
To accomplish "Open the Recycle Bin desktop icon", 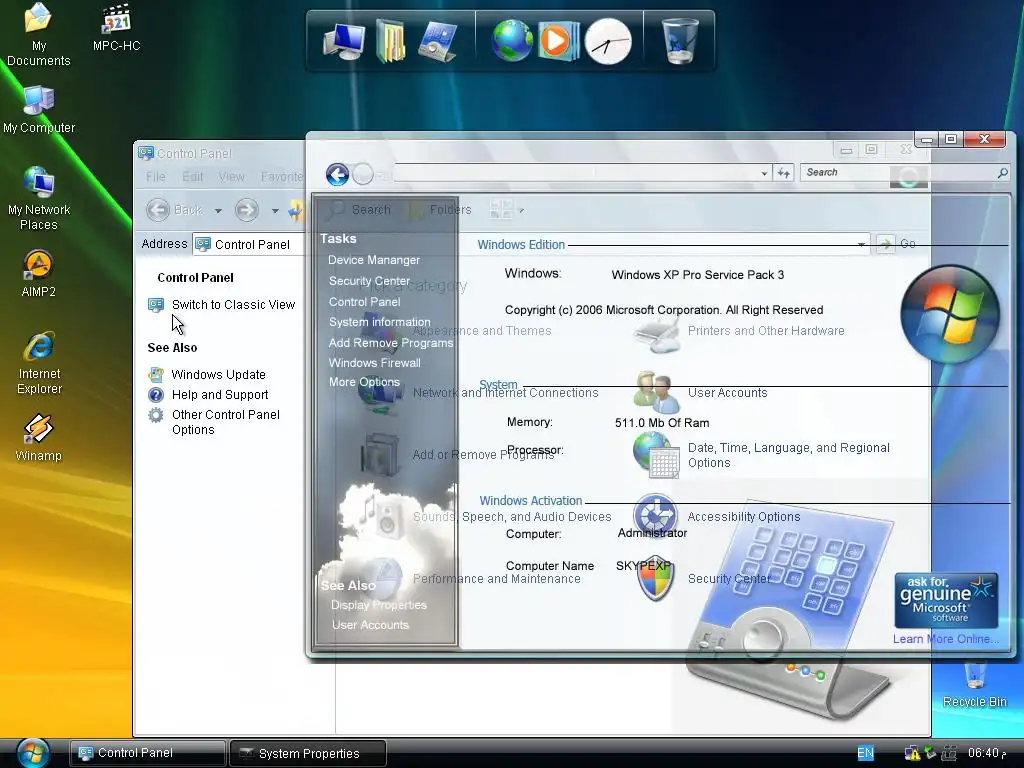I will pyautogui.click(x=974, y=684).
